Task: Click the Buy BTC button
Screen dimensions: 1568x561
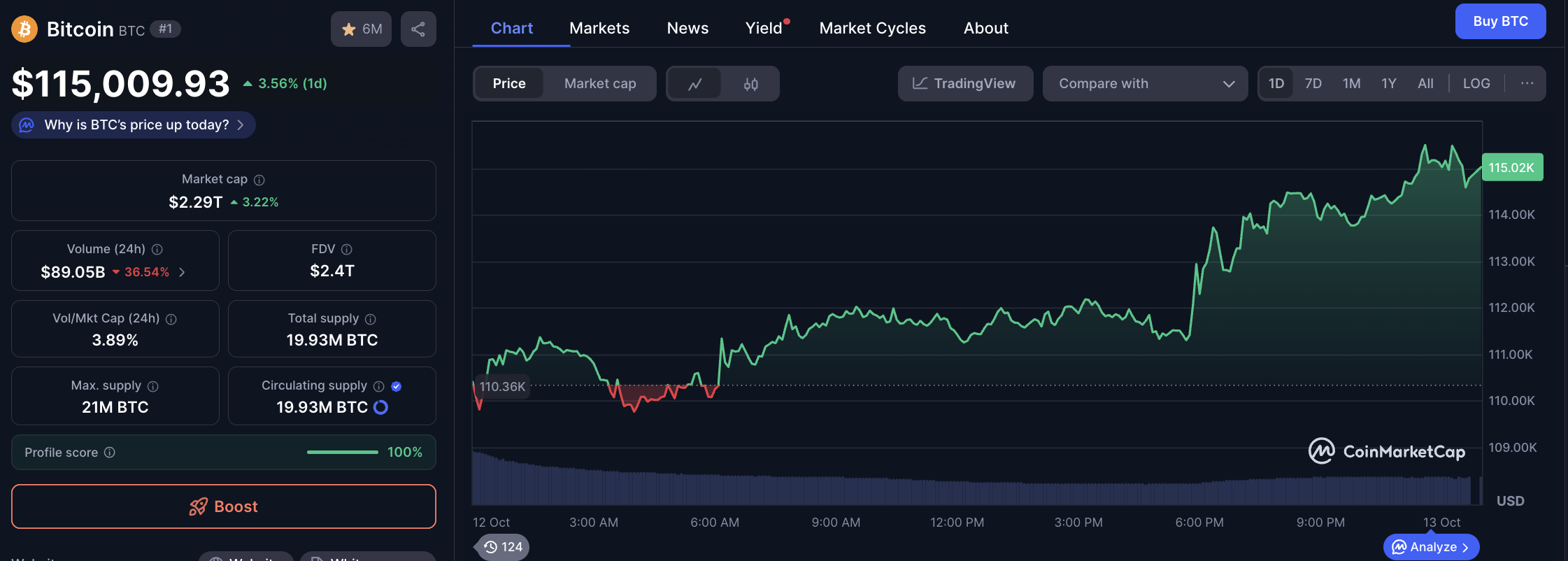Action: pyautogui.click(x=1500, y=21)
